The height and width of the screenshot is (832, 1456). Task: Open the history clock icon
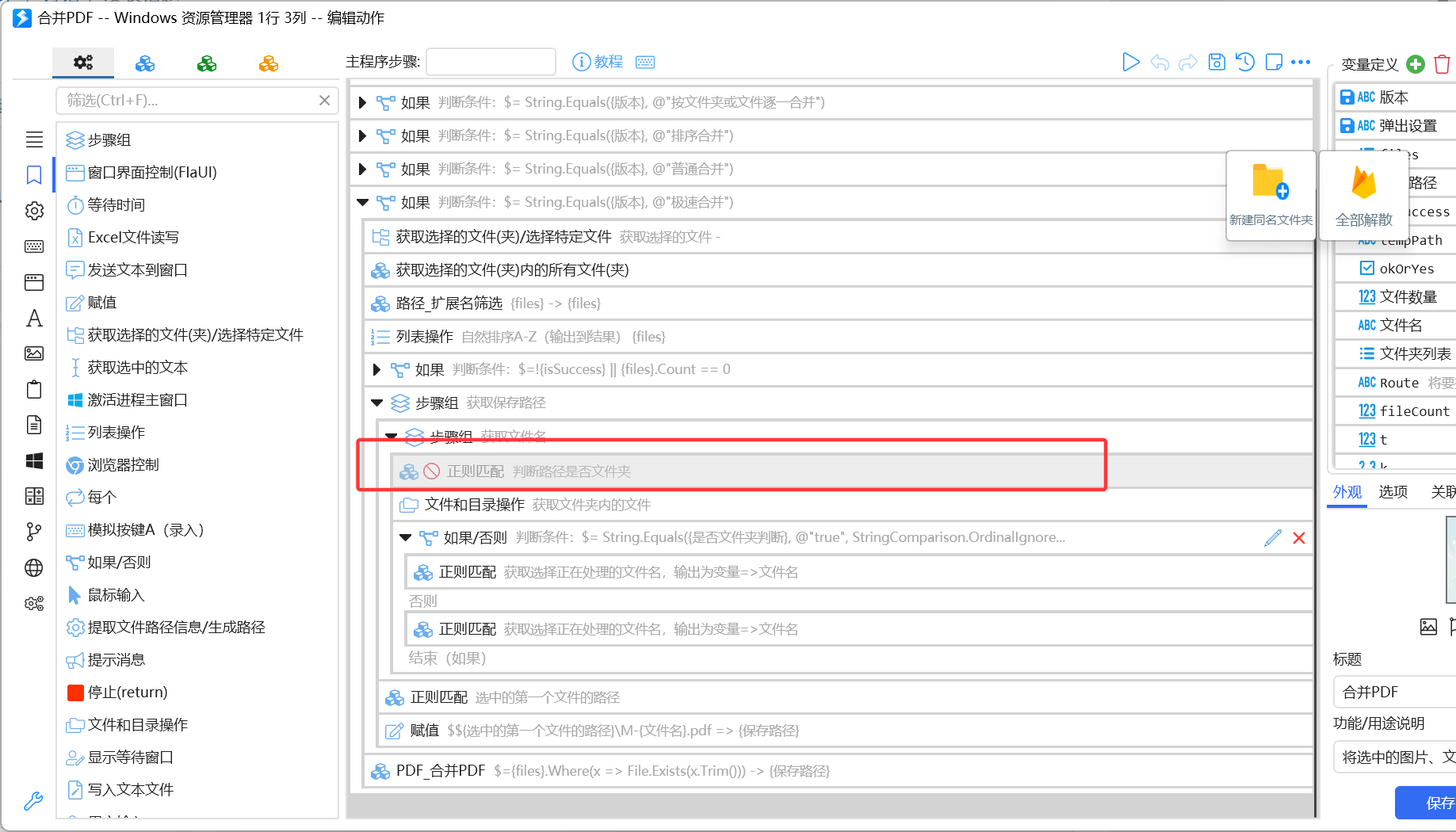(x=1245, y=62)
